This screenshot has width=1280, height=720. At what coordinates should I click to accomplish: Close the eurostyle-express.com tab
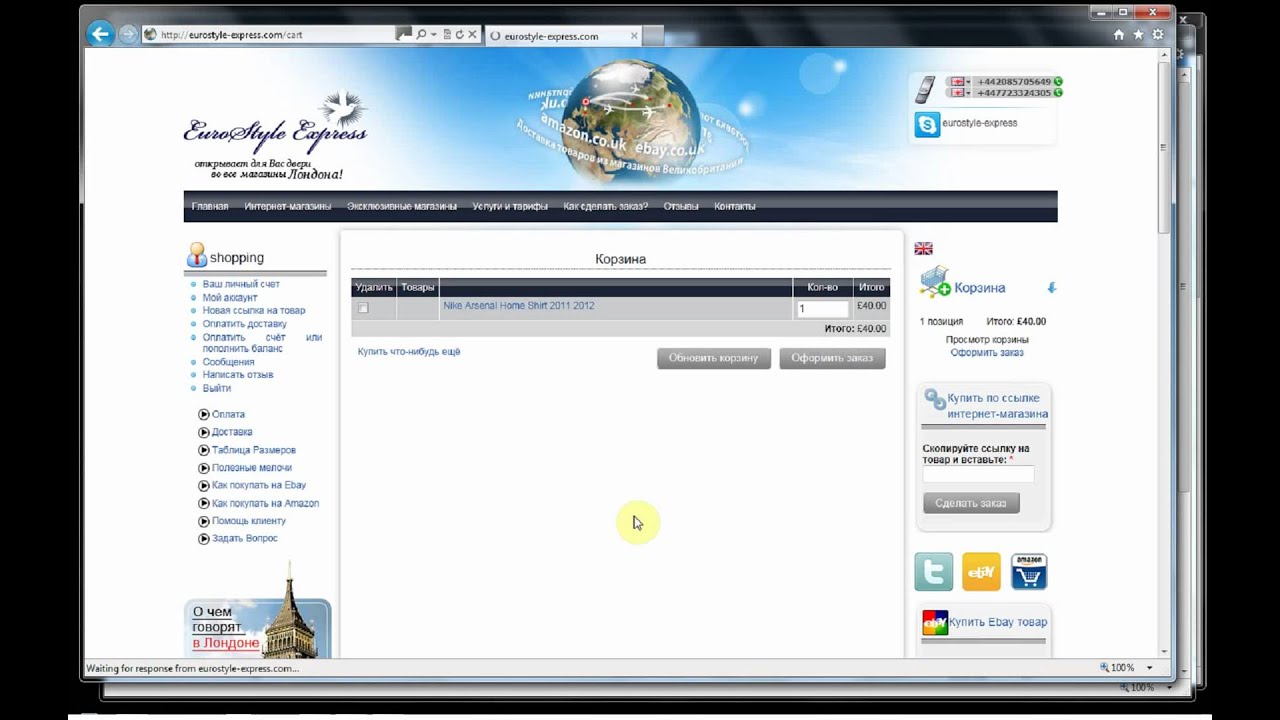pos(633,35)
